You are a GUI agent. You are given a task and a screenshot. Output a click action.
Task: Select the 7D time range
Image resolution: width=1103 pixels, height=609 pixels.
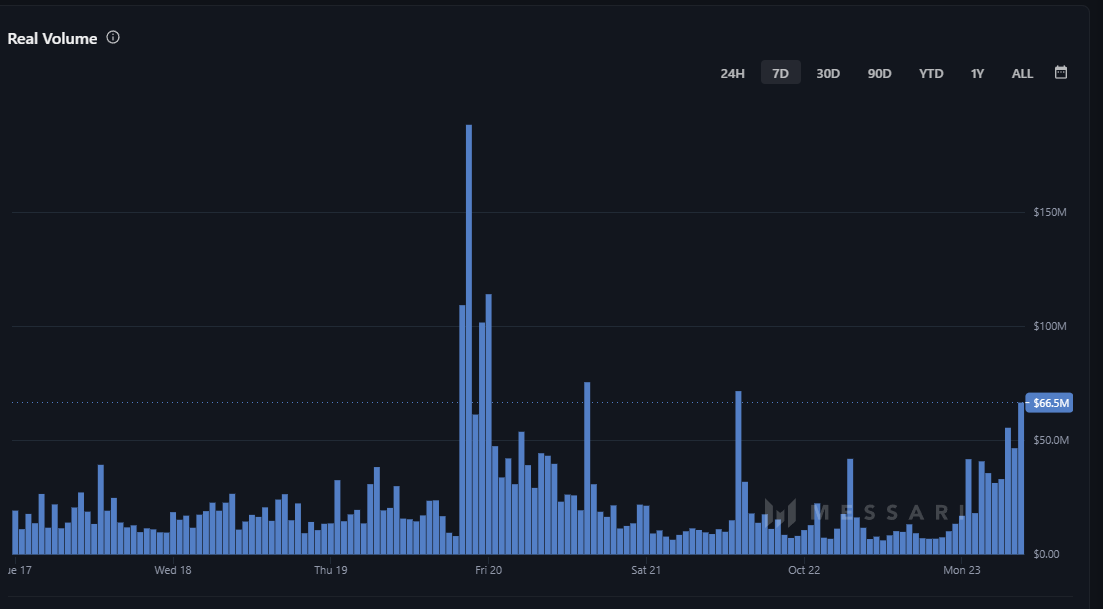coord(780,73)
